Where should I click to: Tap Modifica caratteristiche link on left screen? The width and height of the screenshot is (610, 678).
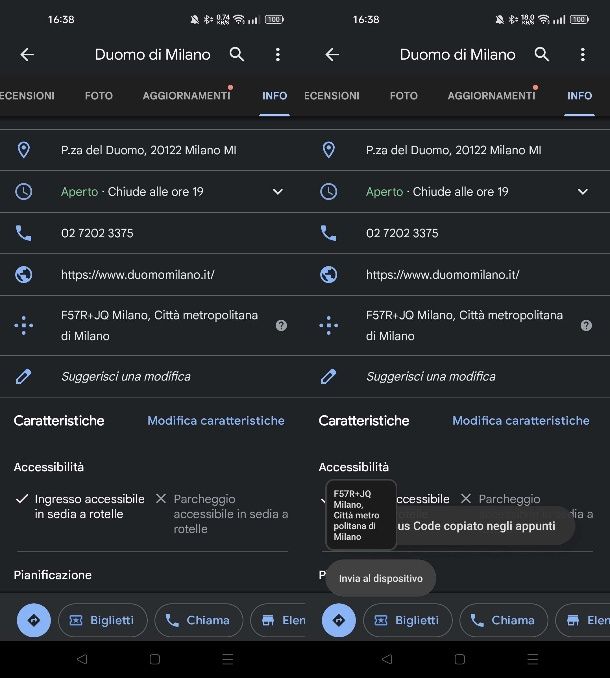tap(216, 421)
